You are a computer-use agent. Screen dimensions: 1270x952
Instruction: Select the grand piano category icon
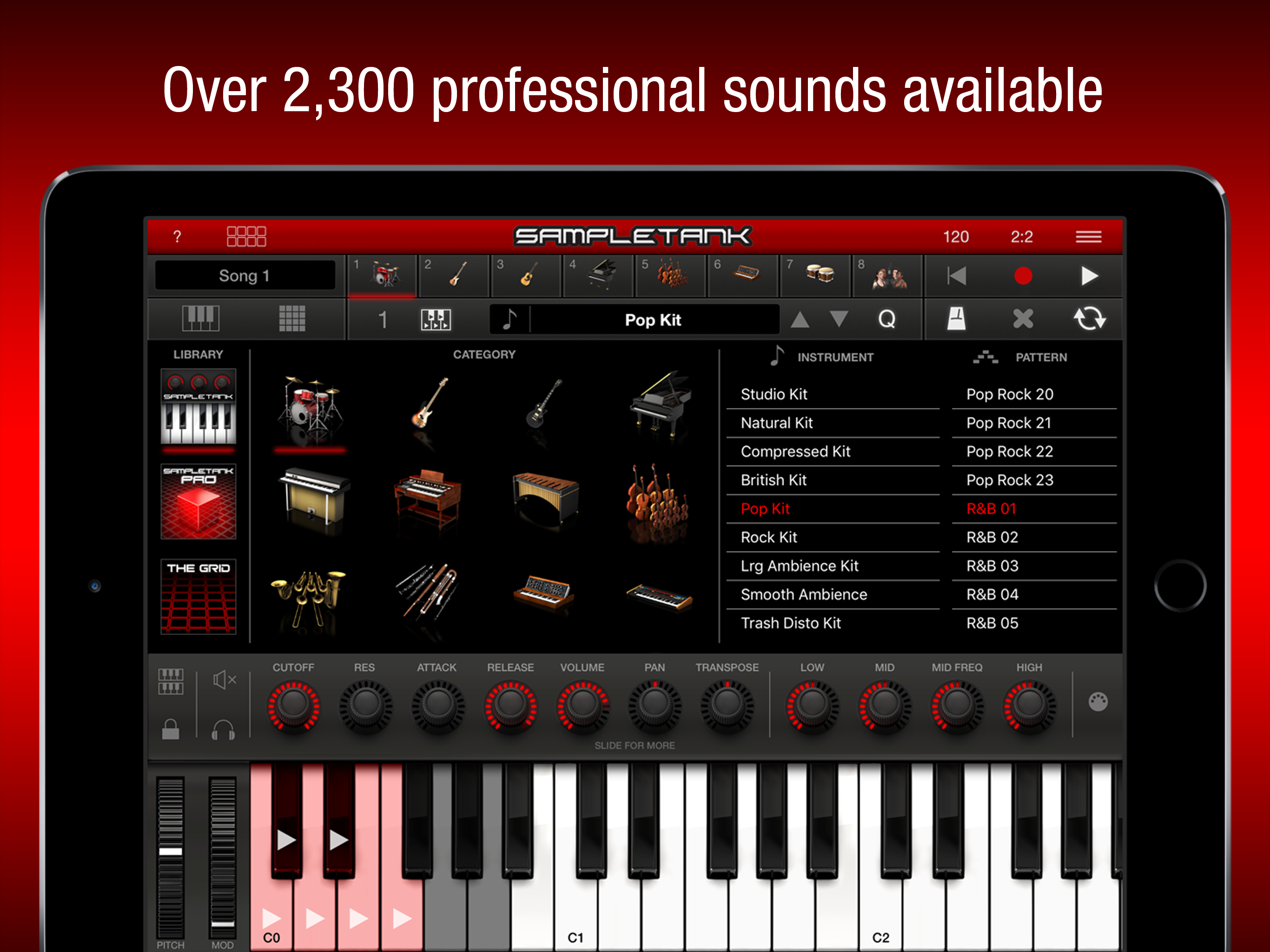[660, 404]
